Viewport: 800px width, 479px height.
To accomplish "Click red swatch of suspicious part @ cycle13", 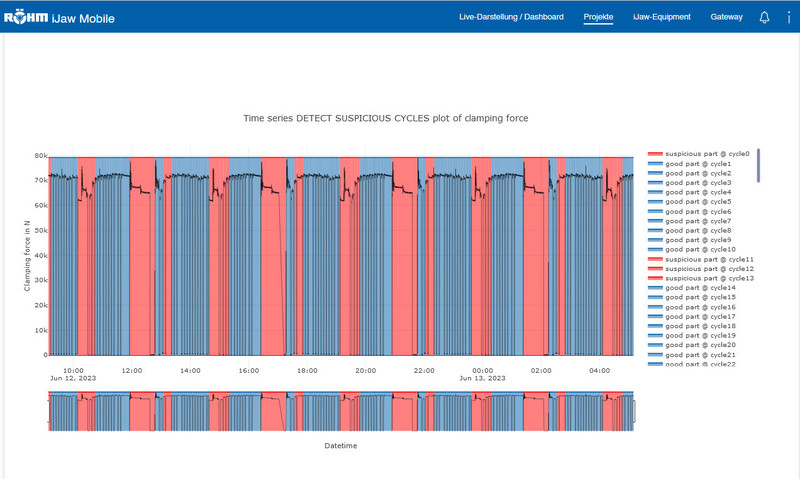I will click(x=655, y=278).
